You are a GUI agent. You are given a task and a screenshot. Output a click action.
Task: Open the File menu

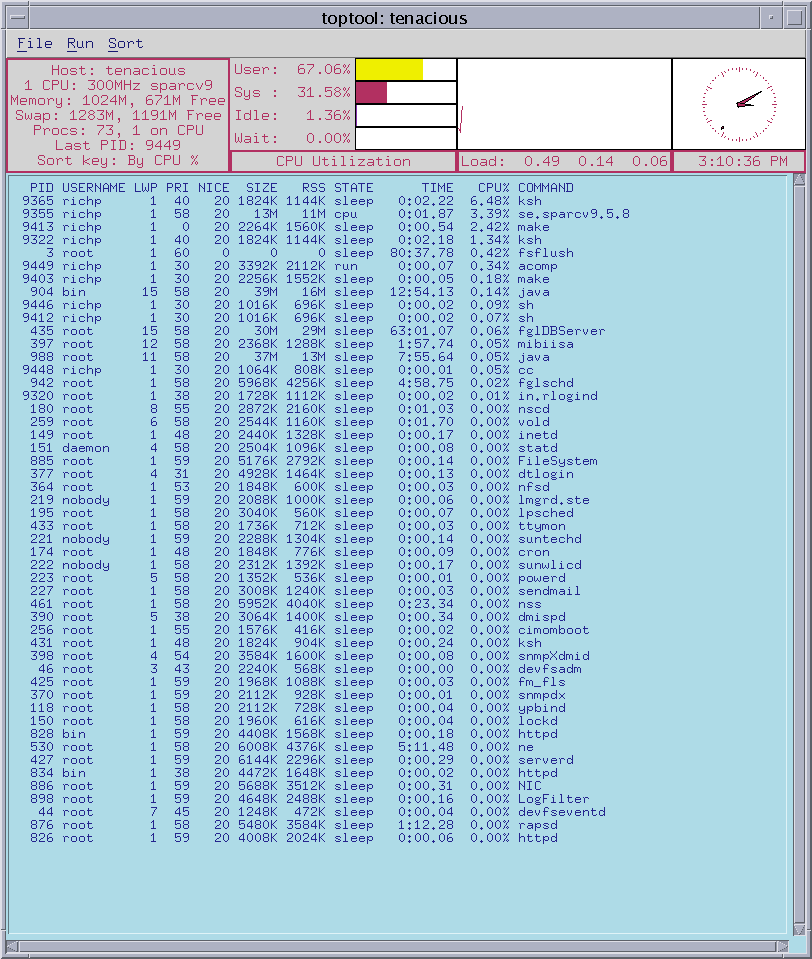tap(34, 44)
